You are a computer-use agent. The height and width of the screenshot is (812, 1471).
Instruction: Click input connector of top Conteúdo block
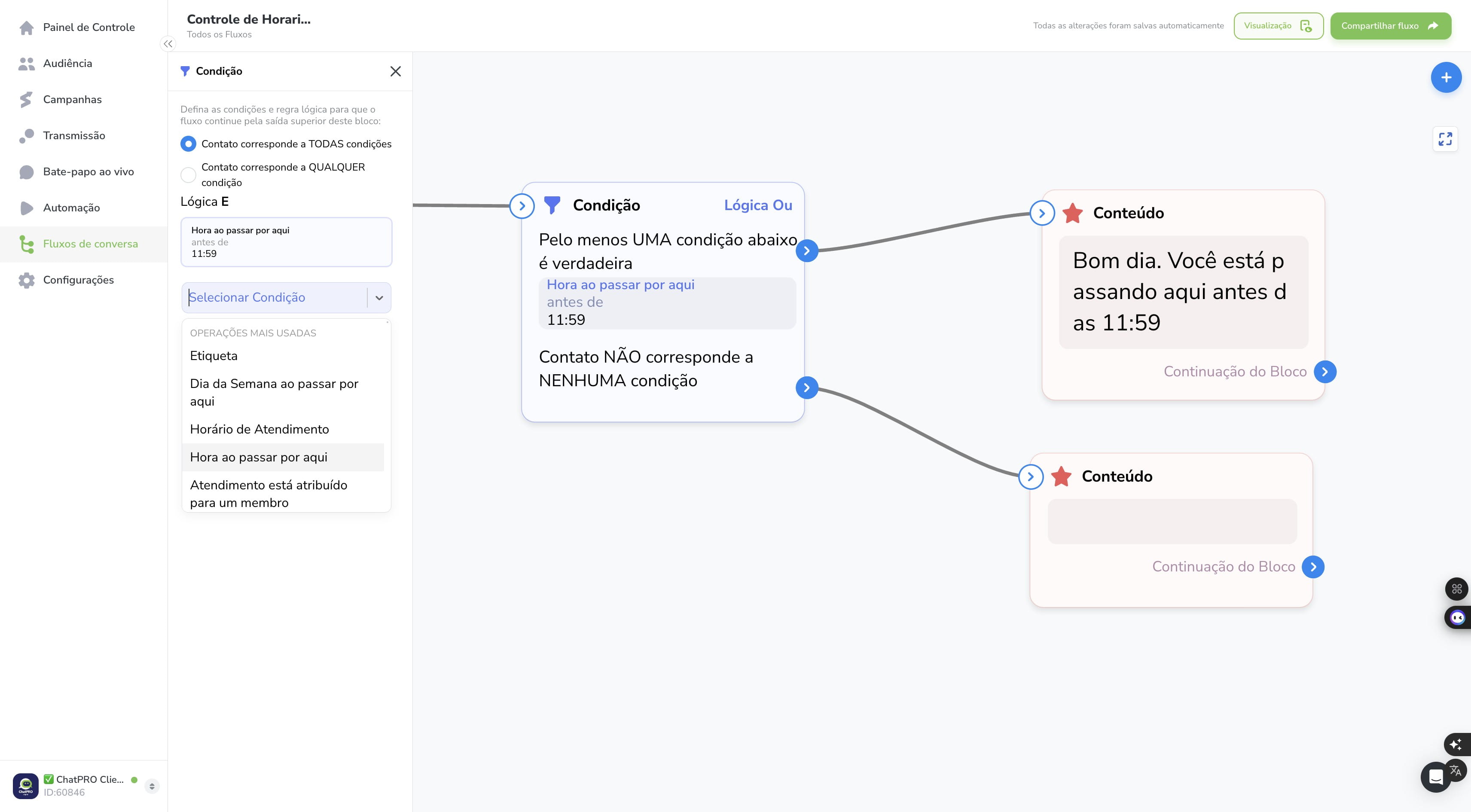pyautogui.click(x=1042, y=213)
